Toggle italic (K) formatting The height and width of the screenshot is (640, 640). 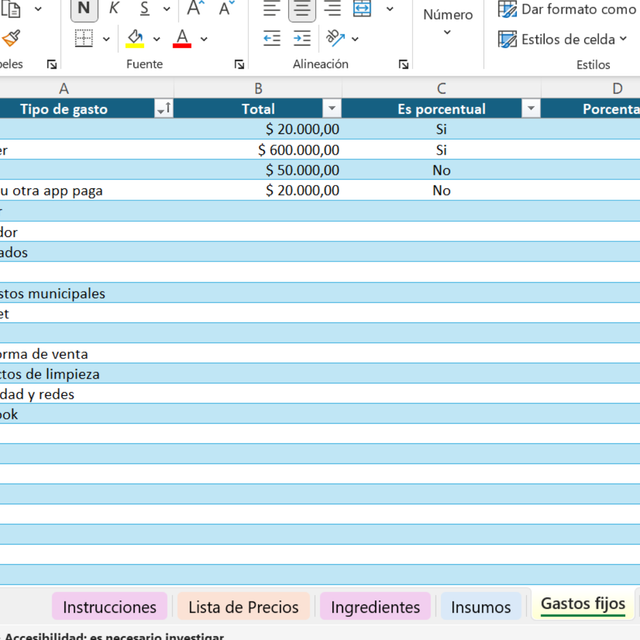click(114, 9)
